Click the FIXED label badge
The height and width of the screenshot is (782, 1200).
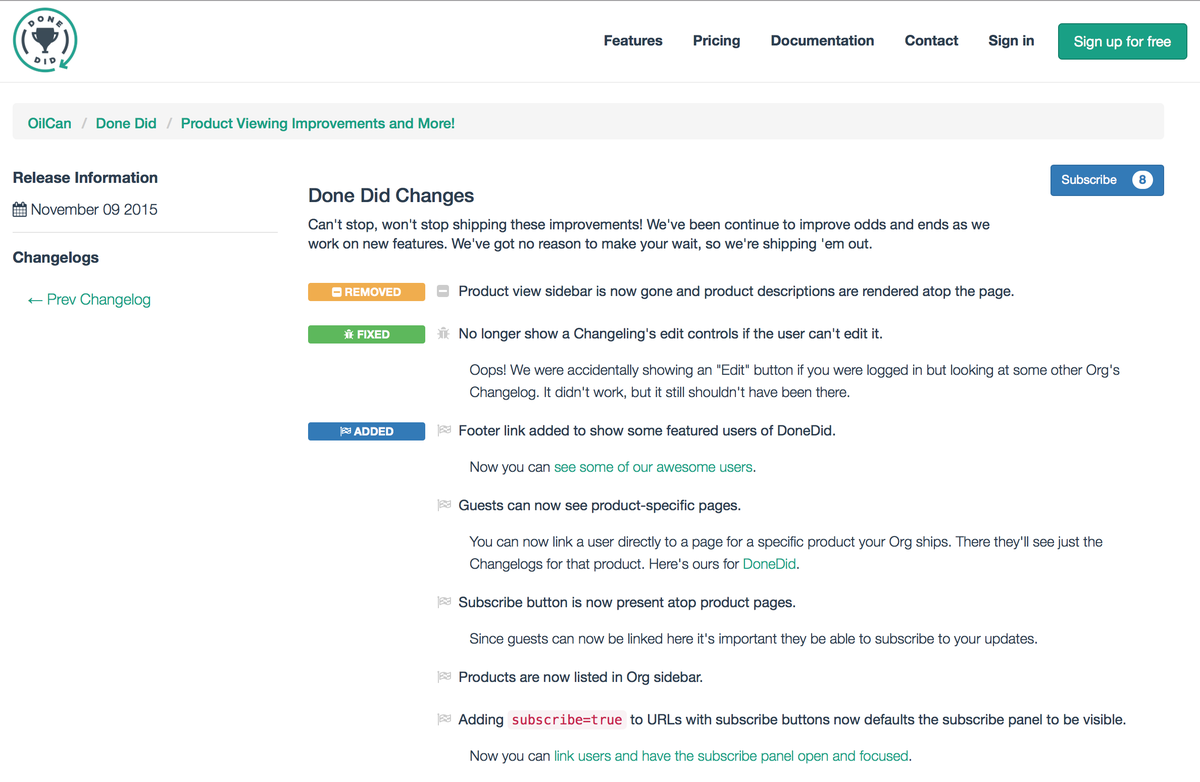366,334
